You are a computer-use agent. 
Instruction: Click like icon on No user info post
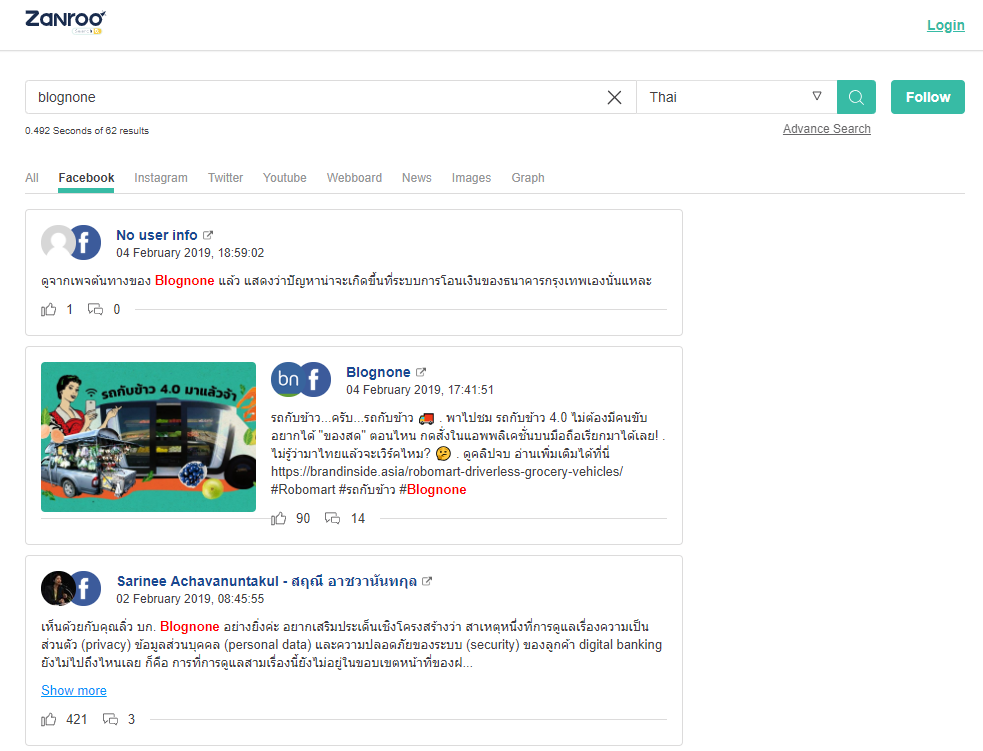(x=49, y=310)
